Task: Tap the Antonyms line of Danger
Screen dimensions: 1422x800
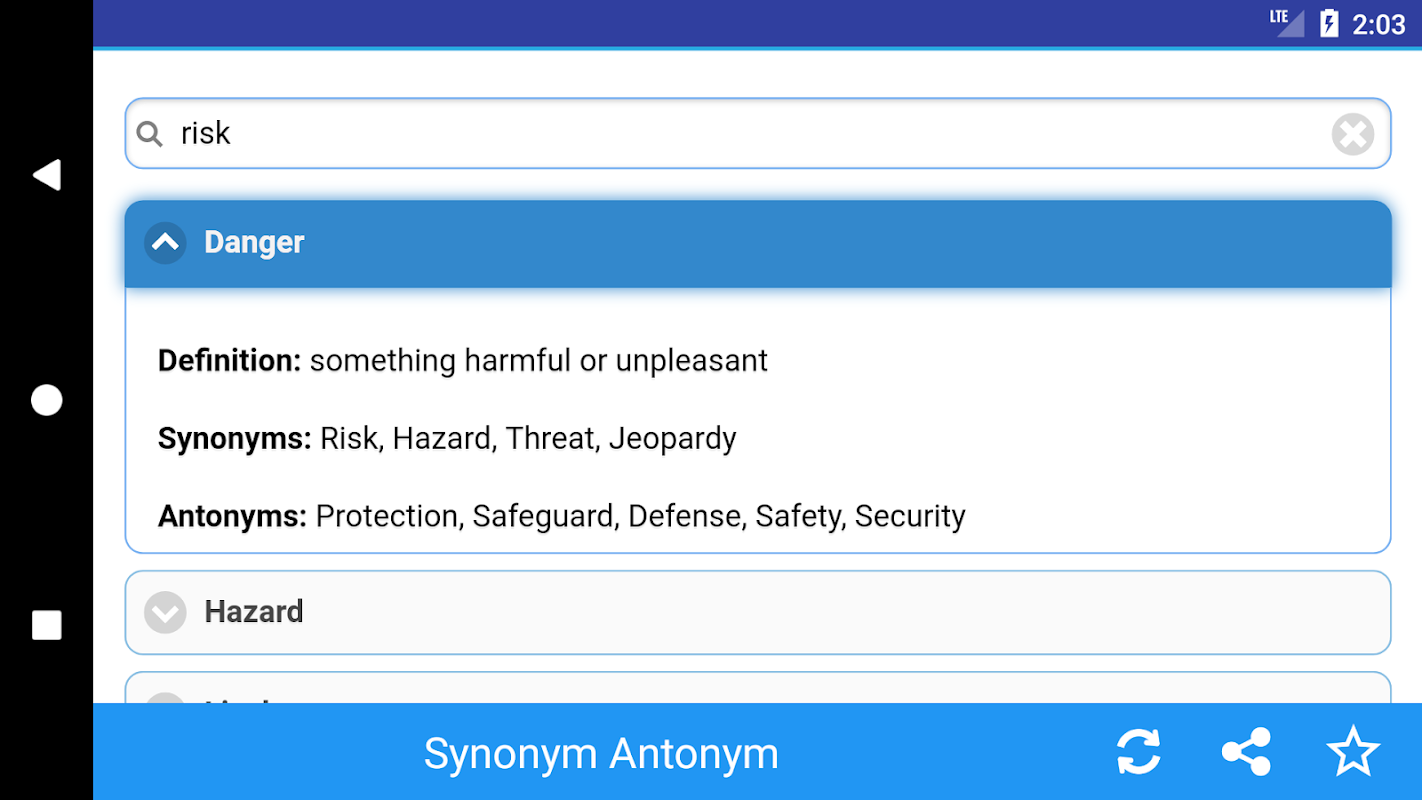Action: pos(561,516)
